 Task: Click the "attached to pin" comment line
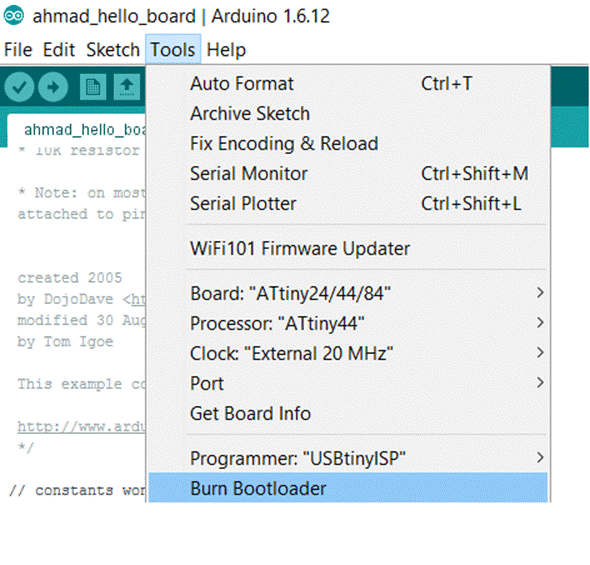click(81, 214)
